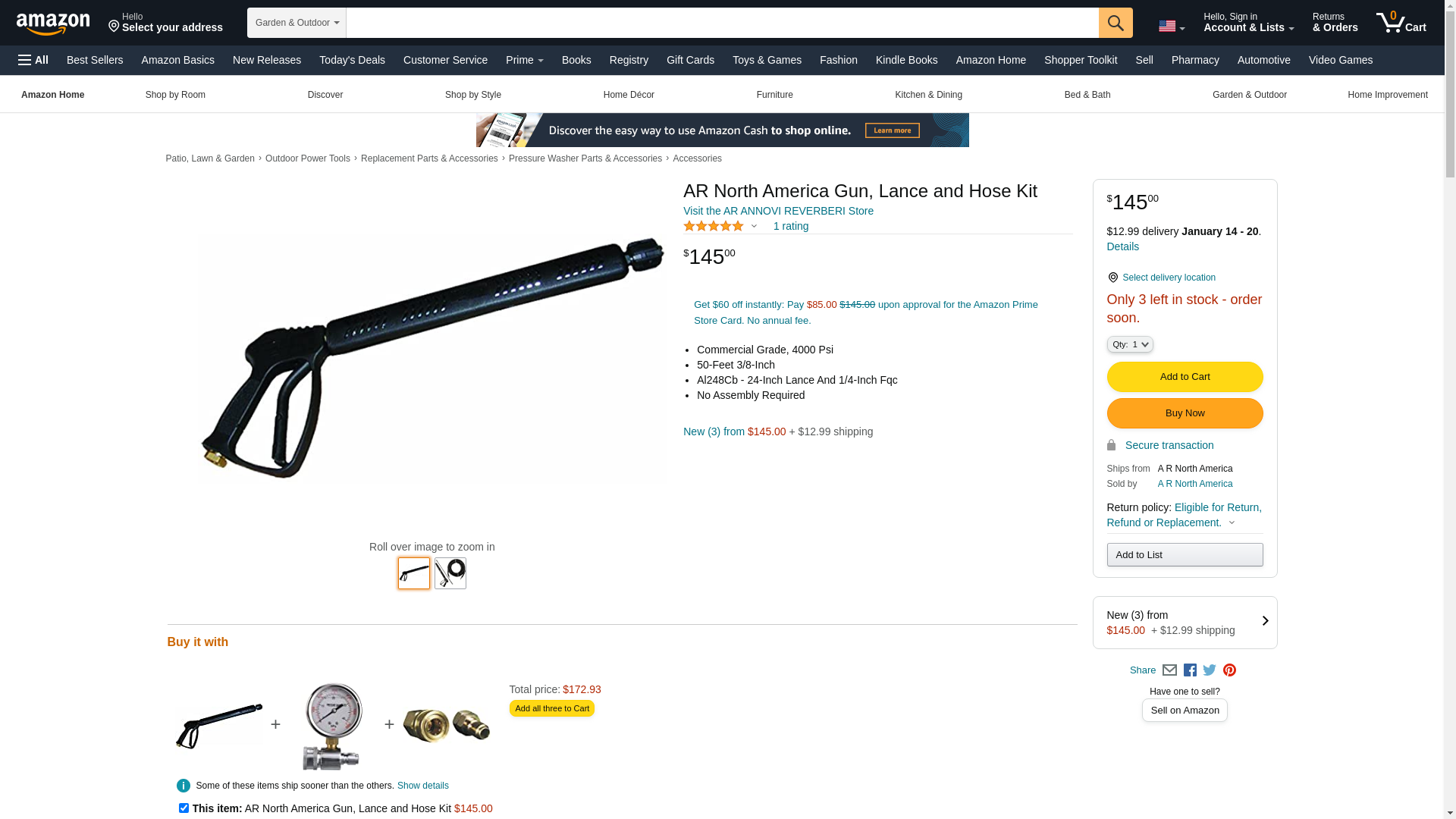The image size is (1456, 819).
Task: Share on Facebook icon
Action: [x=1190, y=670]
